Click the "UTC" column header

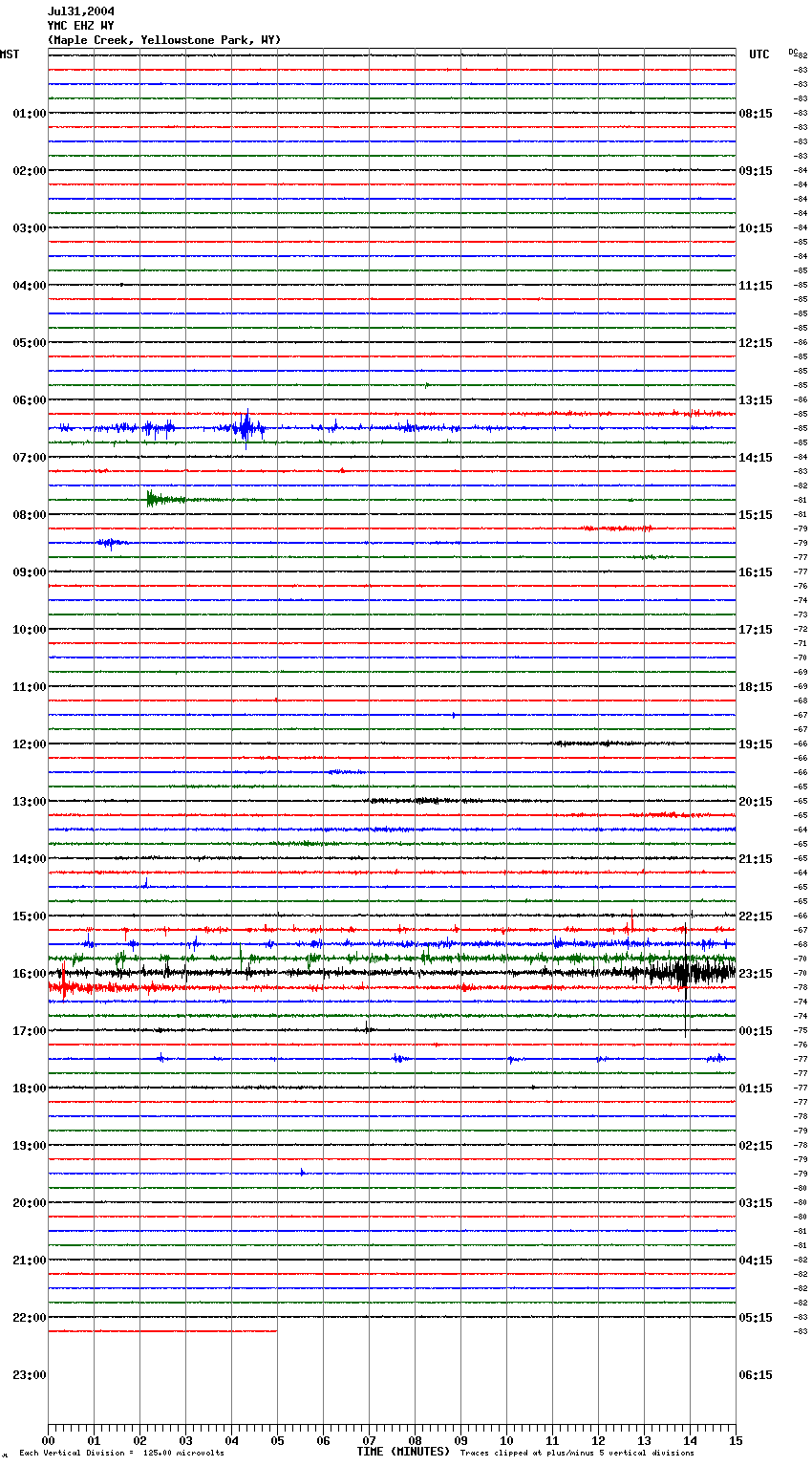point(759,54)
